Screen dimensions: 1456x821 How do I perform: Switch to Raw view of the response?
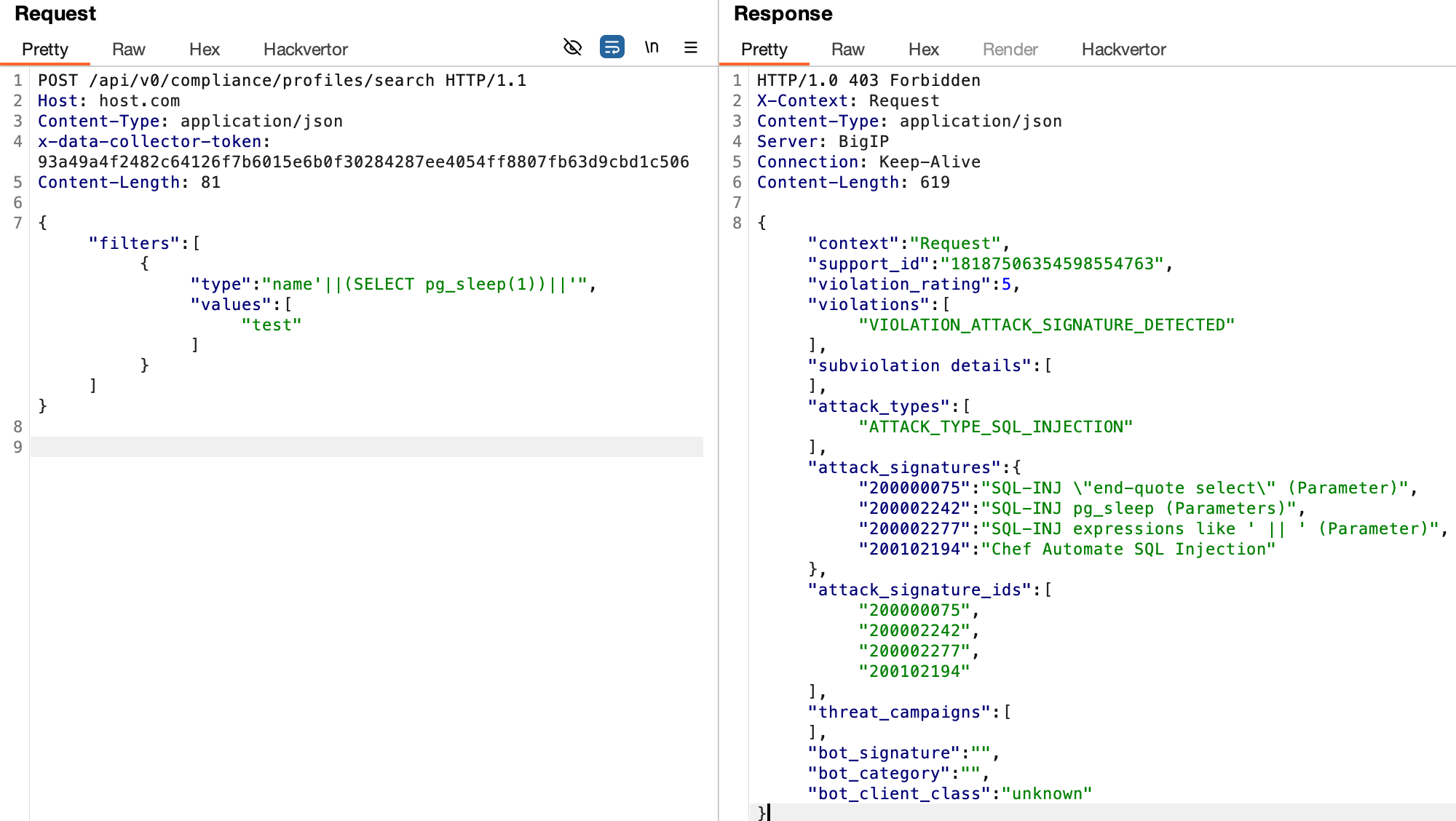point(847,49)
